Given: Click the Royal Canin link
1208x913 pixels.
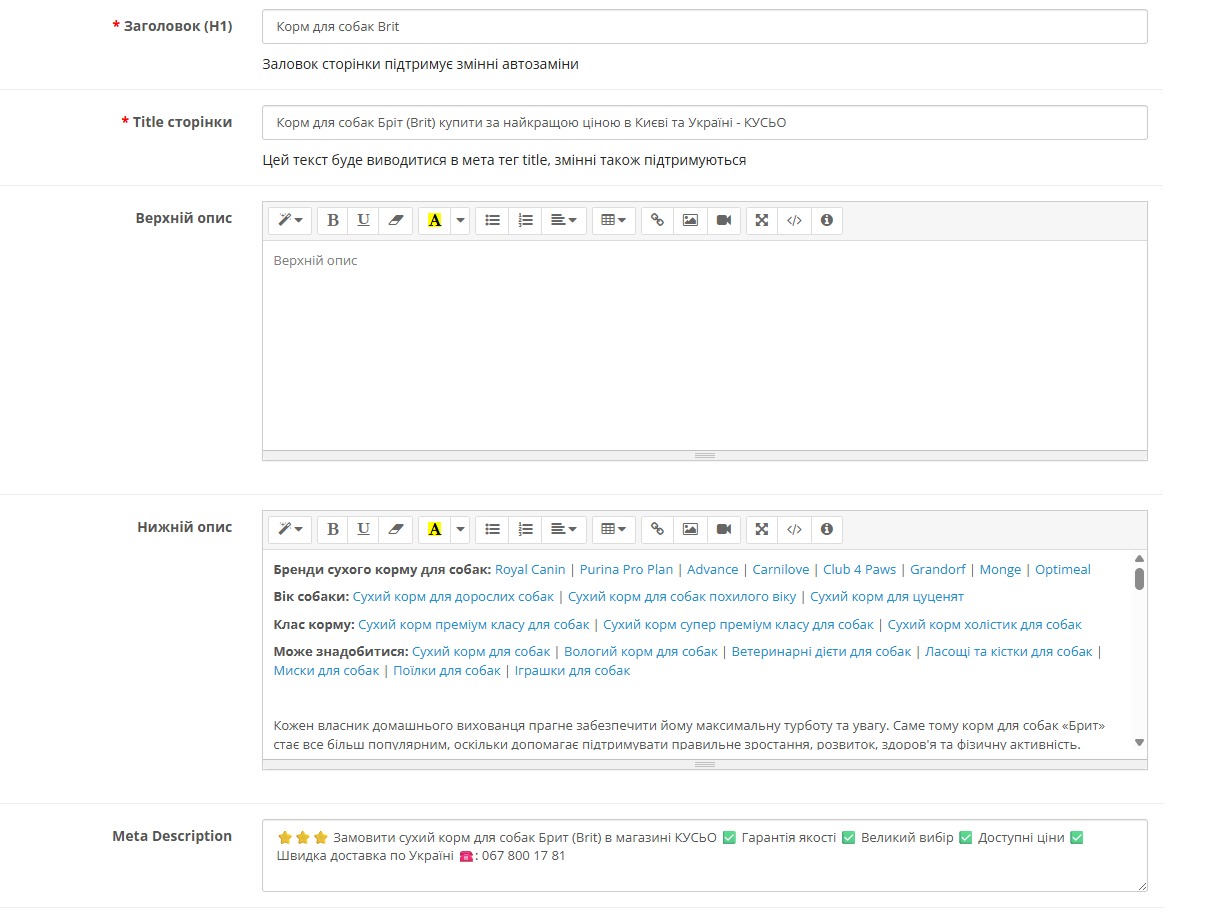Looking at the screenshot, I should (530, 570).
